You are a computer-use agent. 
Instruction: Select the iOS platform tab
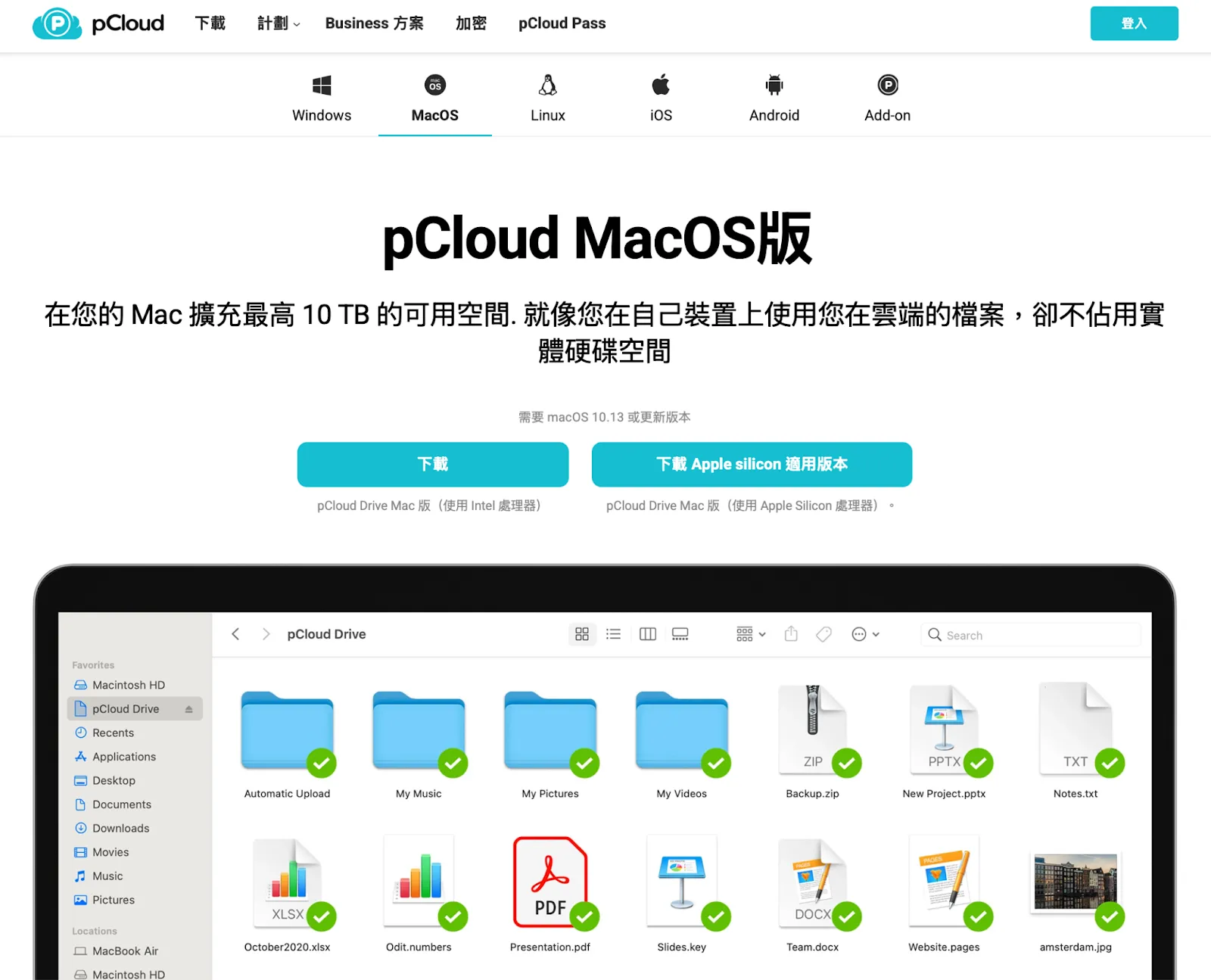click(661, 99)
